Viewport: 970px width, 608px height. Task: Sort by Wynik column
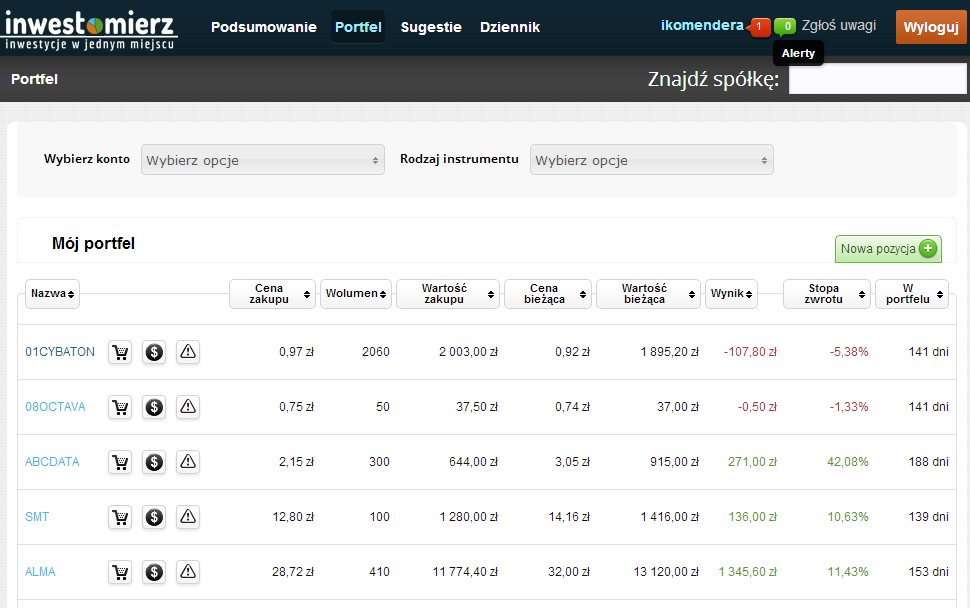(x=731, y=294)
